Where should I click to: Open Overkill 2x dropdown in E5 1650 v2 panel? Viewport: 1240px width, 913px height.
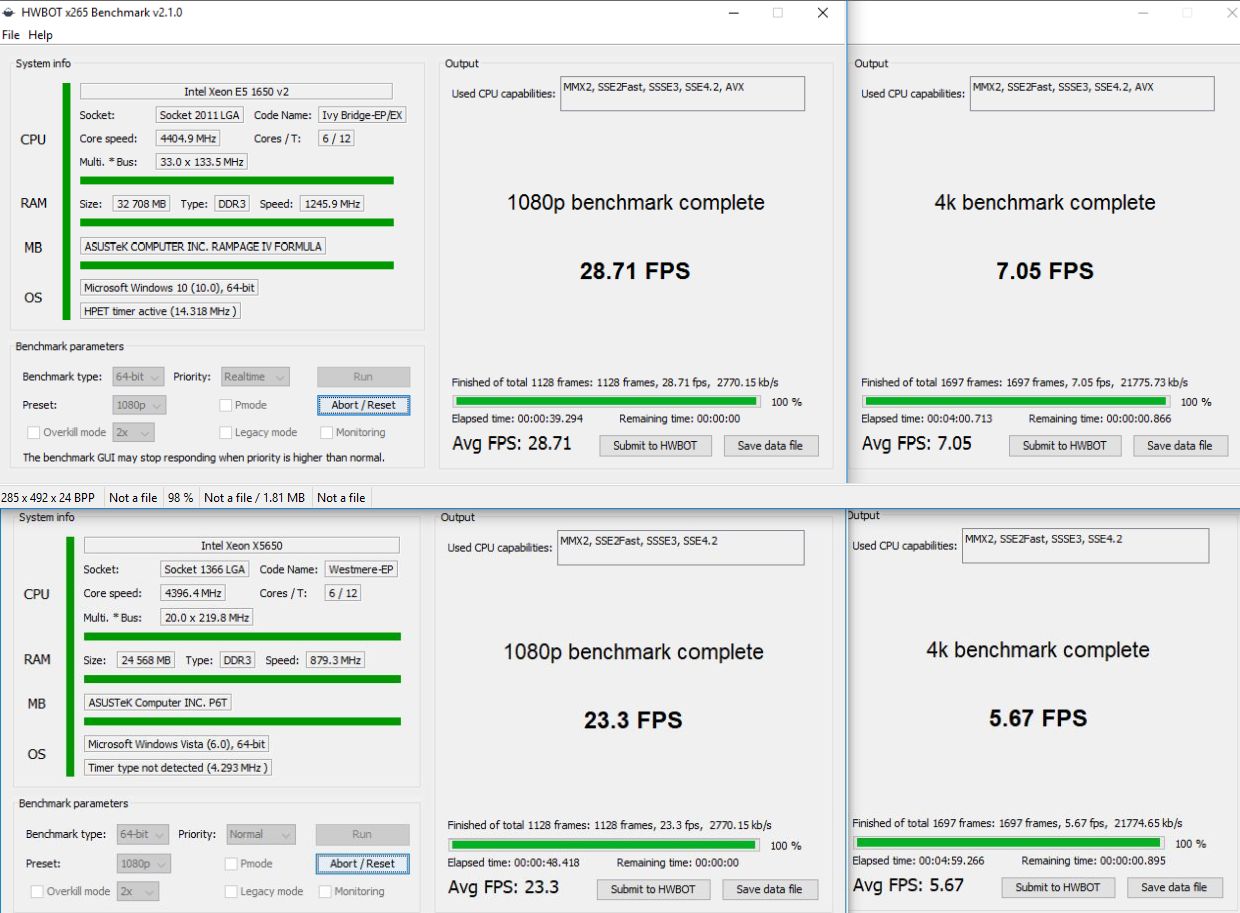click(x=134, y=433)
